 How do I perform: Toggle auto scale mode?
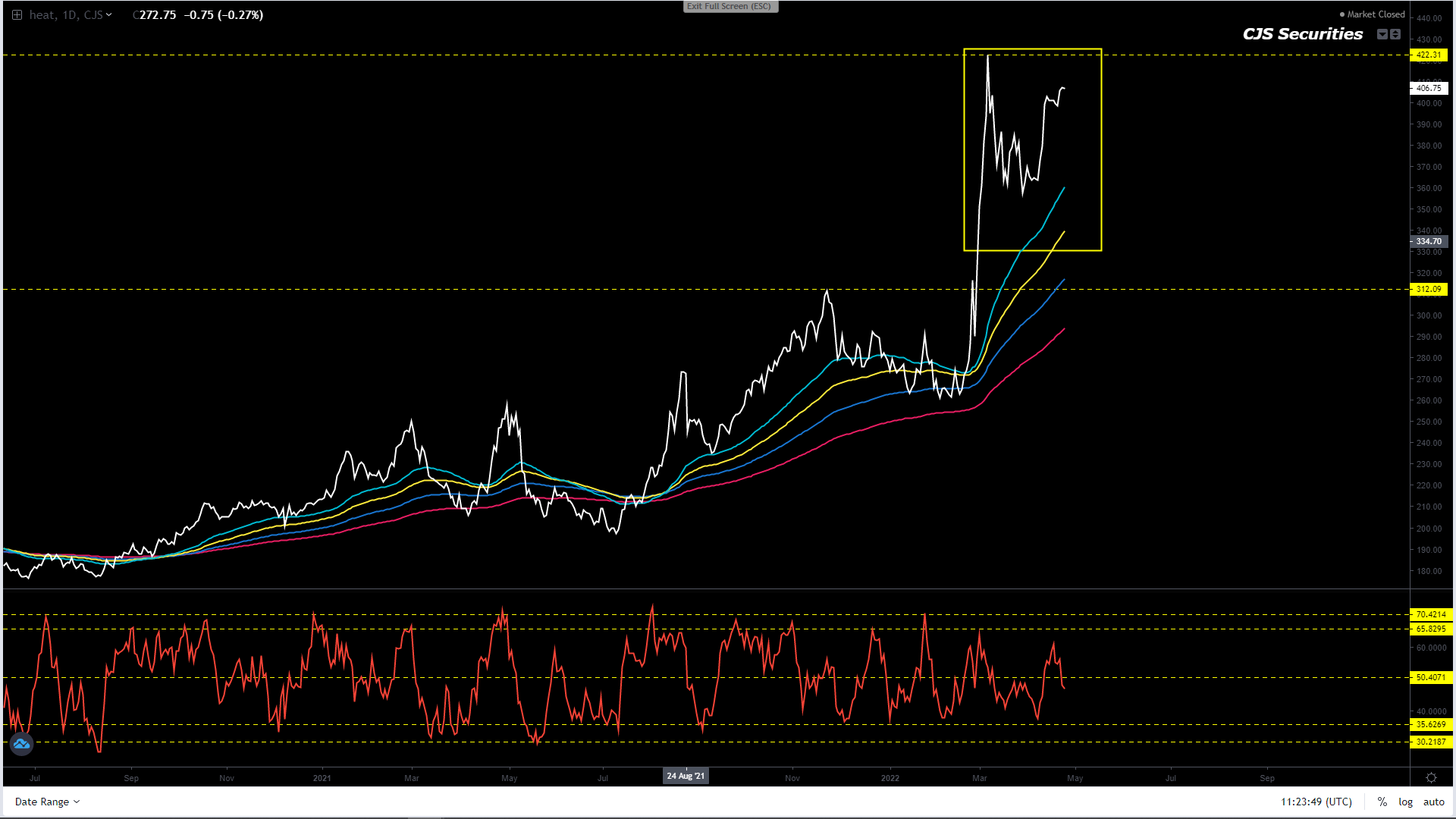click(x=1433, y=802)
